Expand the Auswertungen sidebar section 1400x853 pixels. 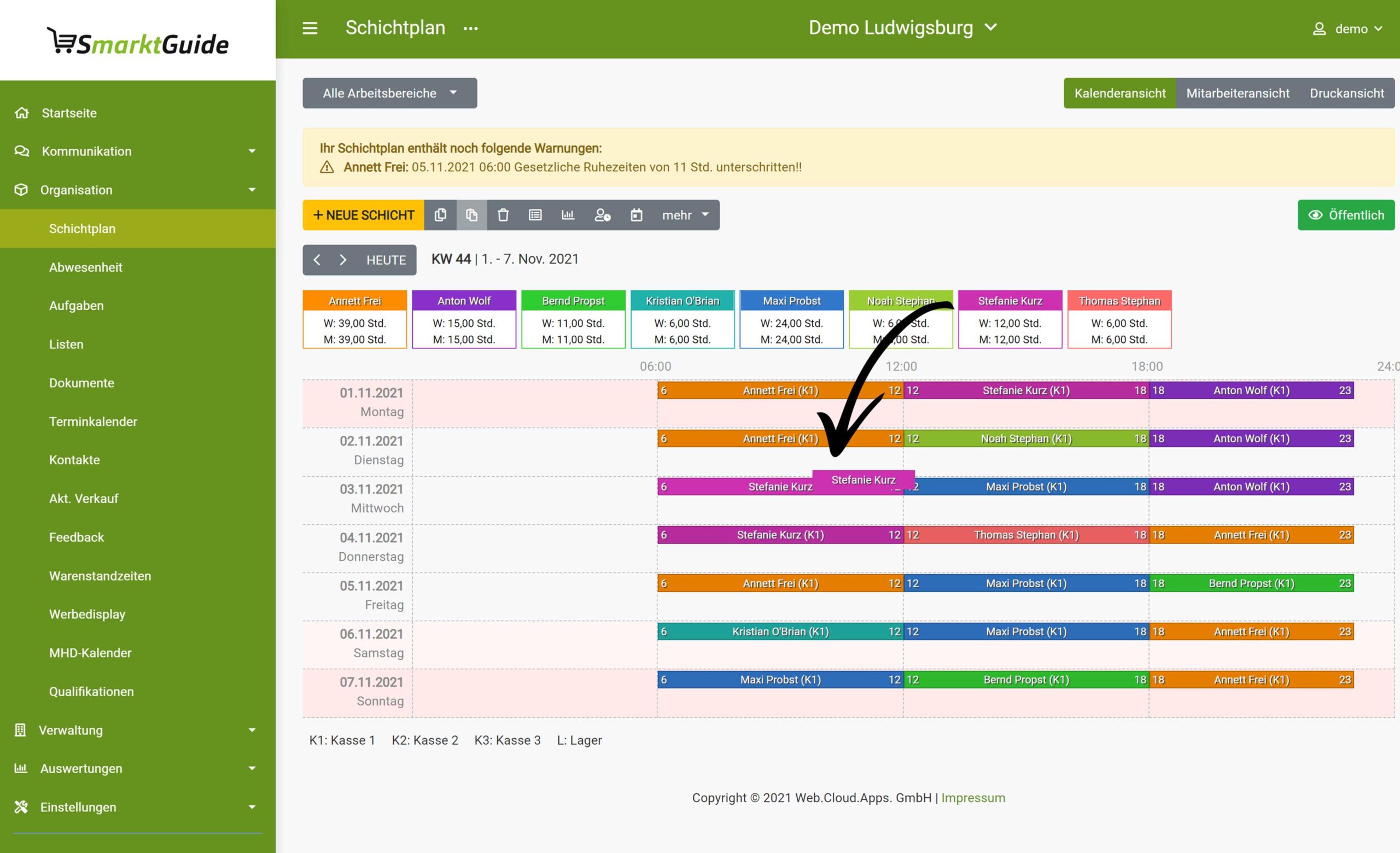click(x=137, y=768)
